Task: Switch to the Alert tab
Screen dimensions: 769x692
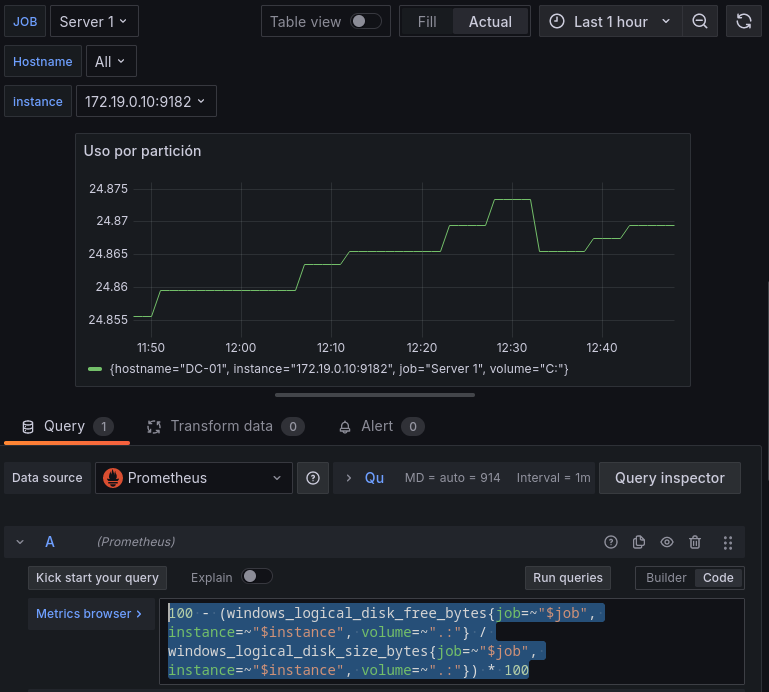Action: click(x=382, y=427)
